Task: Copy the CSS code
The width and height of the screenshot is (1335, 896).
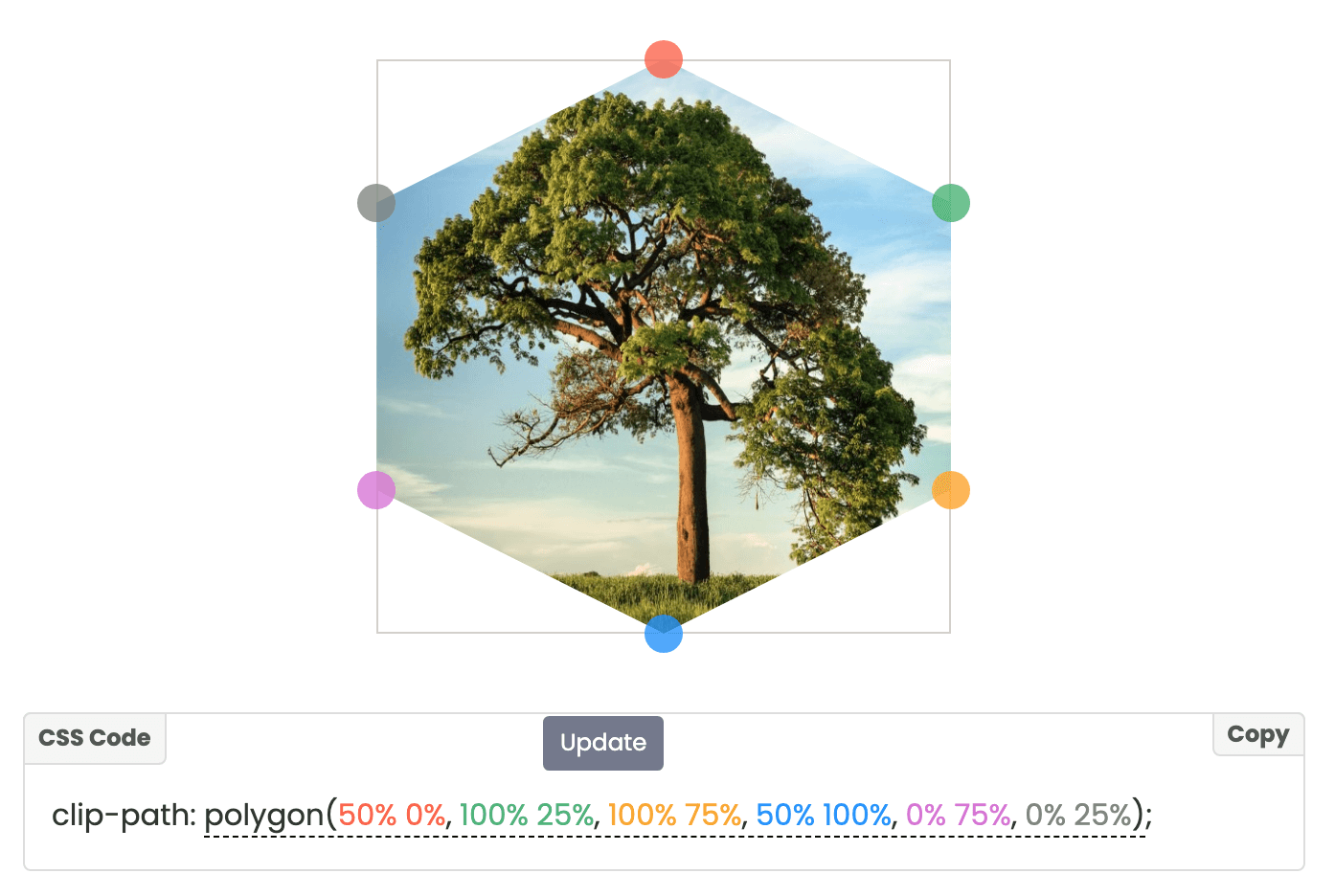Action: (x=1257, y=735)
